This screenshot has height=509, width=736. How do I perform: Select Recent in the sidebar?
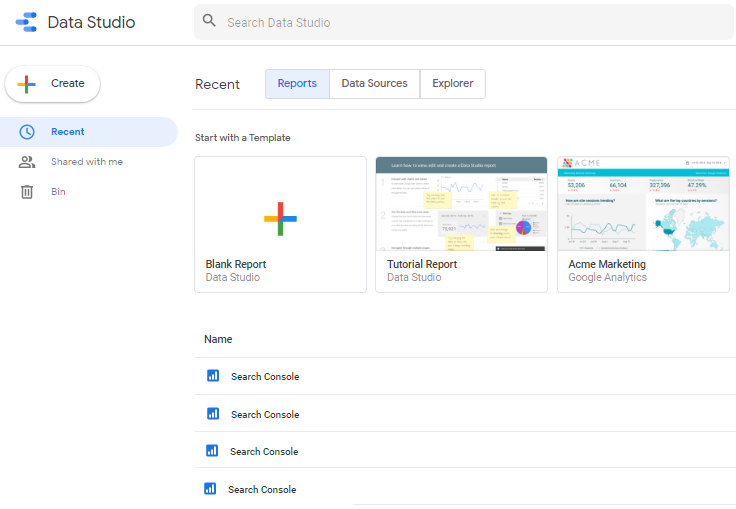(89, 132)
